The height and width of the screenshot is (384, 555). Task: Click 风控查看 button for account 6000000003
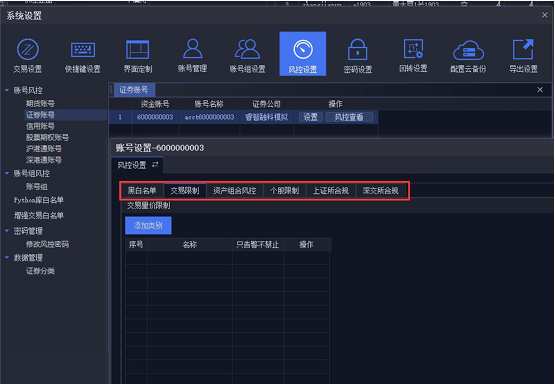349,117
